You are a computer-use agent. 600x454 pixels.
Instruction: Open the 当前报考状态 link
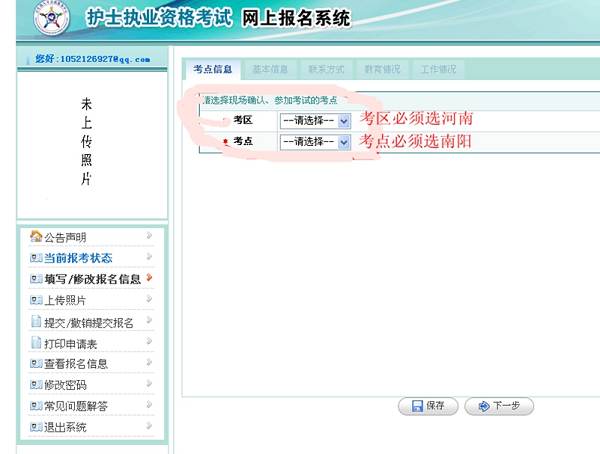coord(84,258)
